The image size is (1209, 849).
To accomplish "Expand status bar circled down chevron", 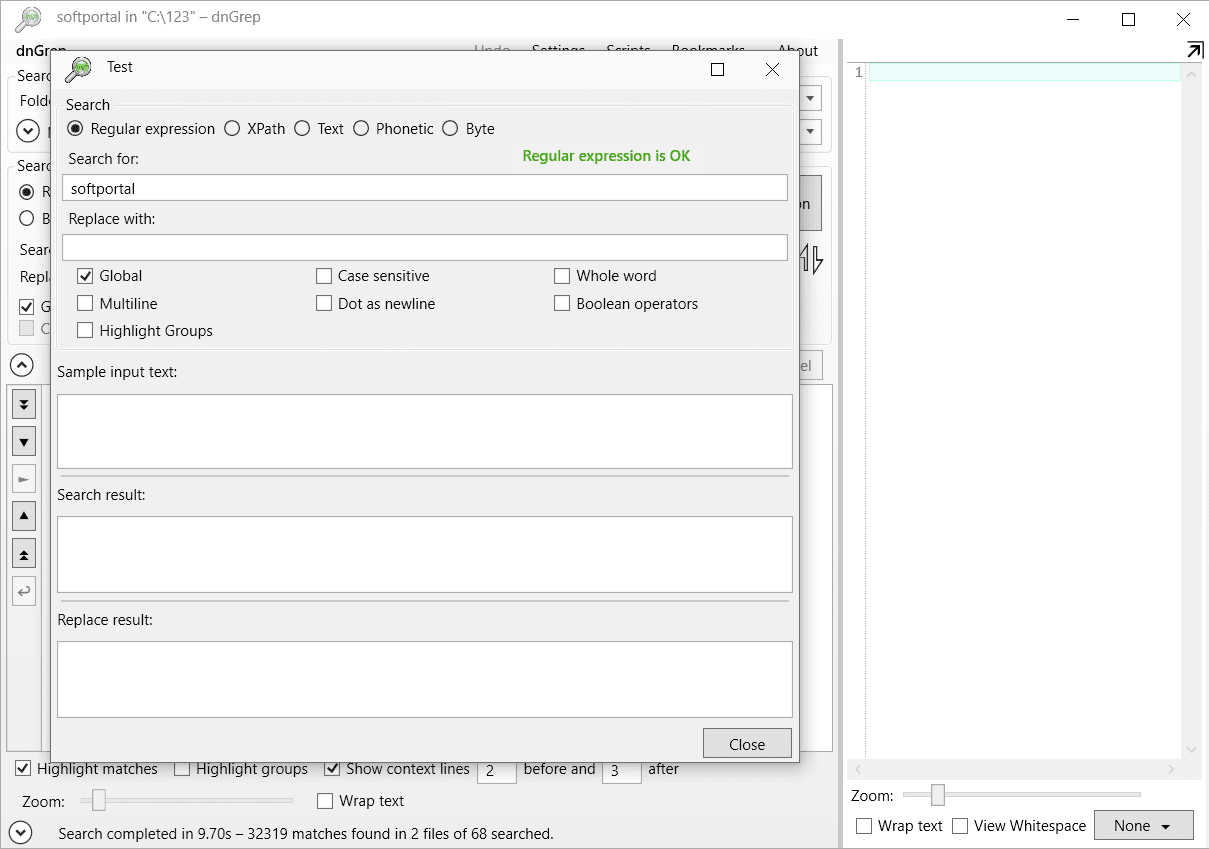I will tap(21, 832).
